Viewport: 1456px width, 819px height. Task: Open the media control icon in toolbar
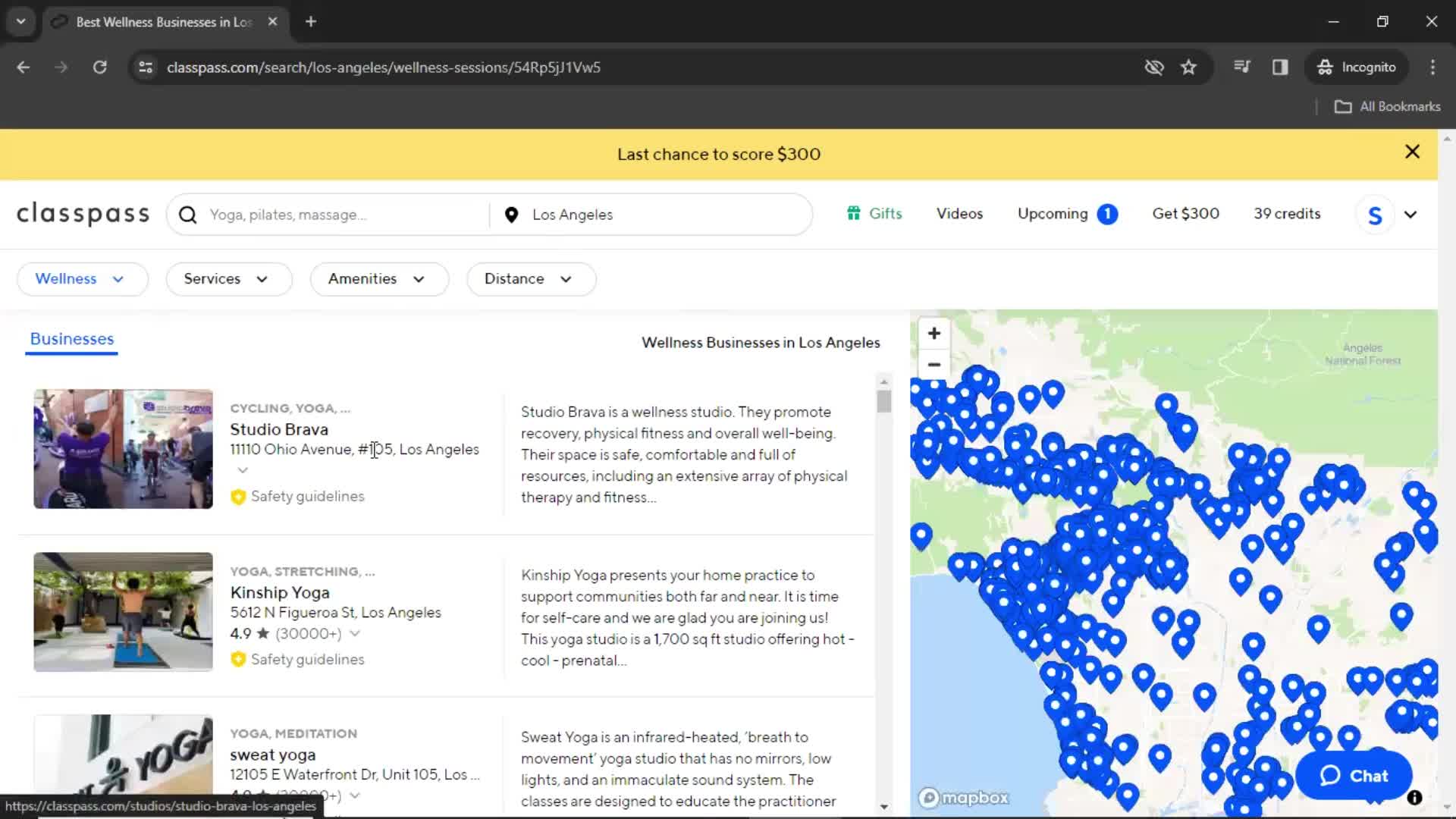(1241, 67)
